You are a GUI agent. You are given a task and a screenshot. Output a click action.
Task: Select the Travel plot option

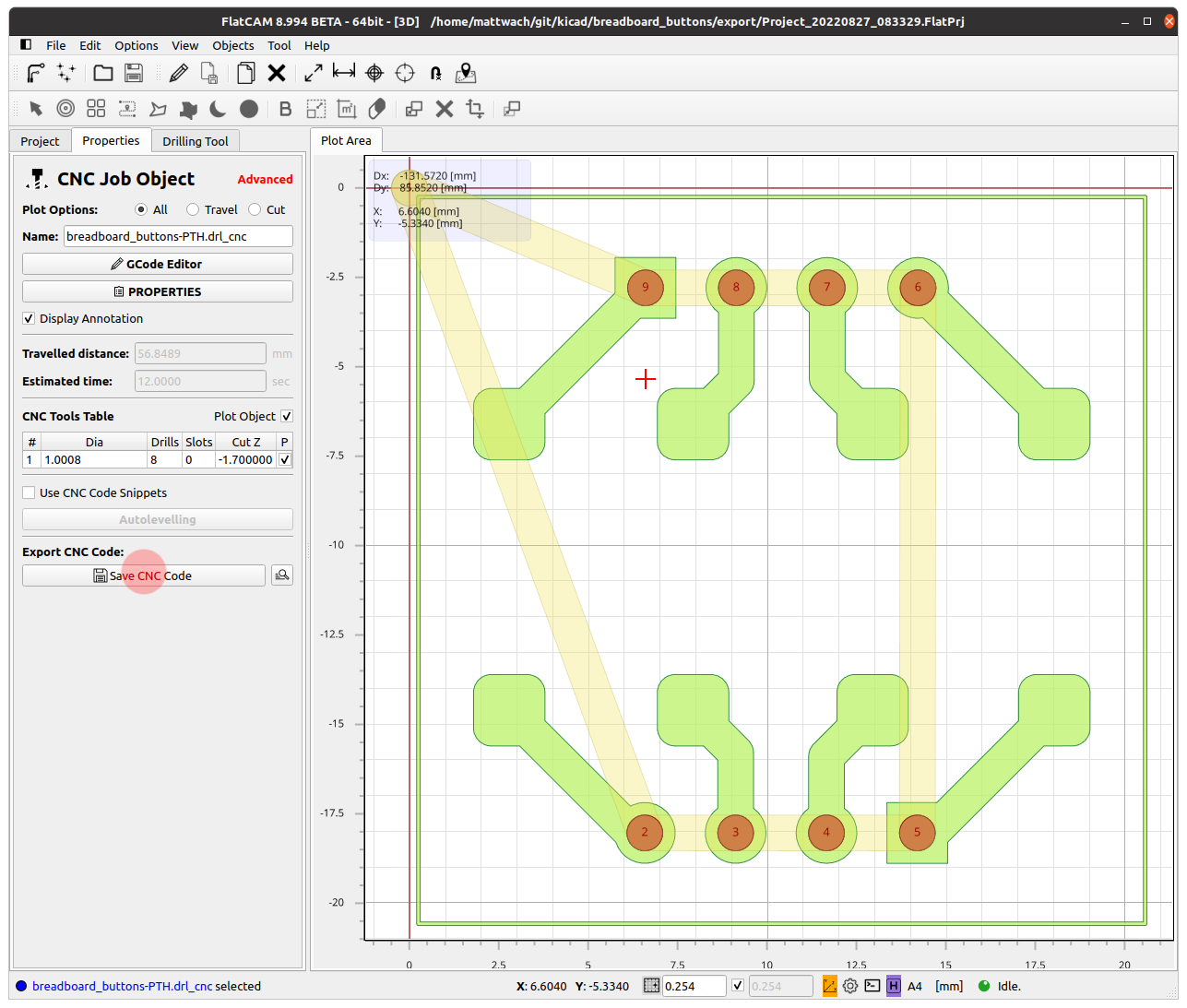tap(191, 209)
